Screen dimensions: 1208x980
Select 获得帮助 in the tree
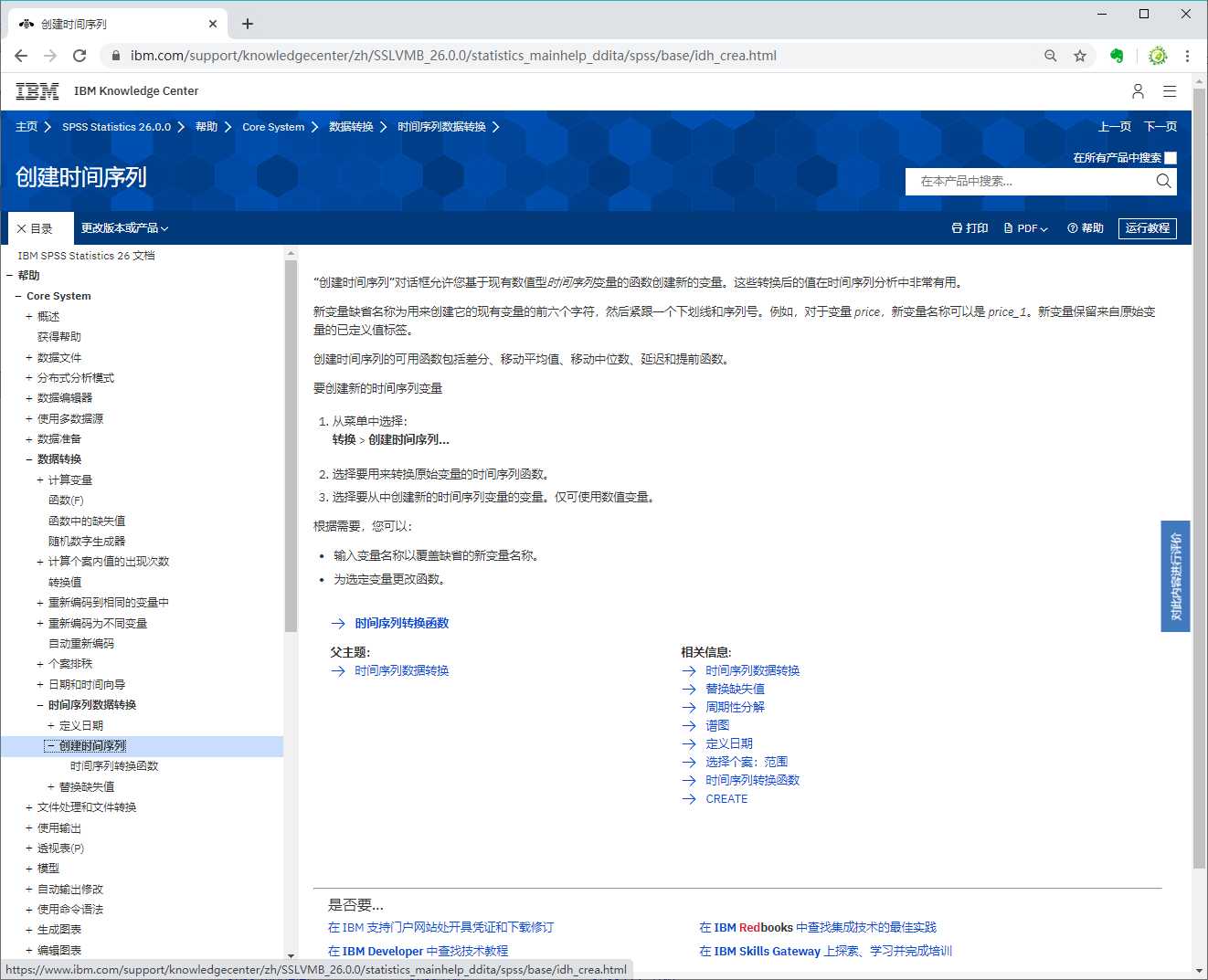(59, 337)
